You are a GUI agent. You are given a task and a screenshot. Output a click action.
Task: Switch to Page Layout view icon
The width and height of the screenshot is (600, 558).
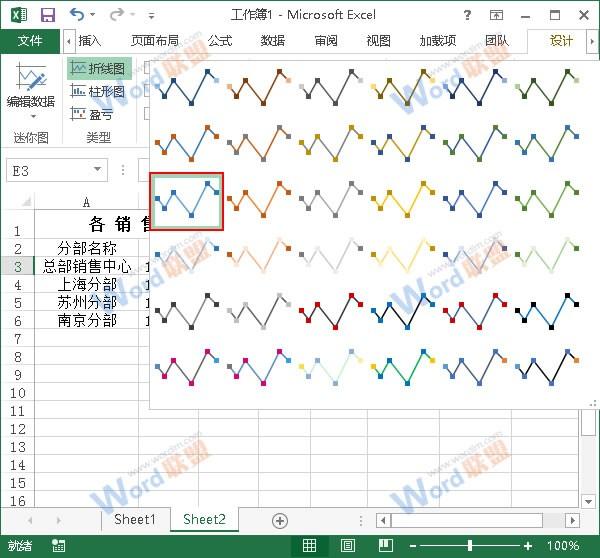(347, 546)
